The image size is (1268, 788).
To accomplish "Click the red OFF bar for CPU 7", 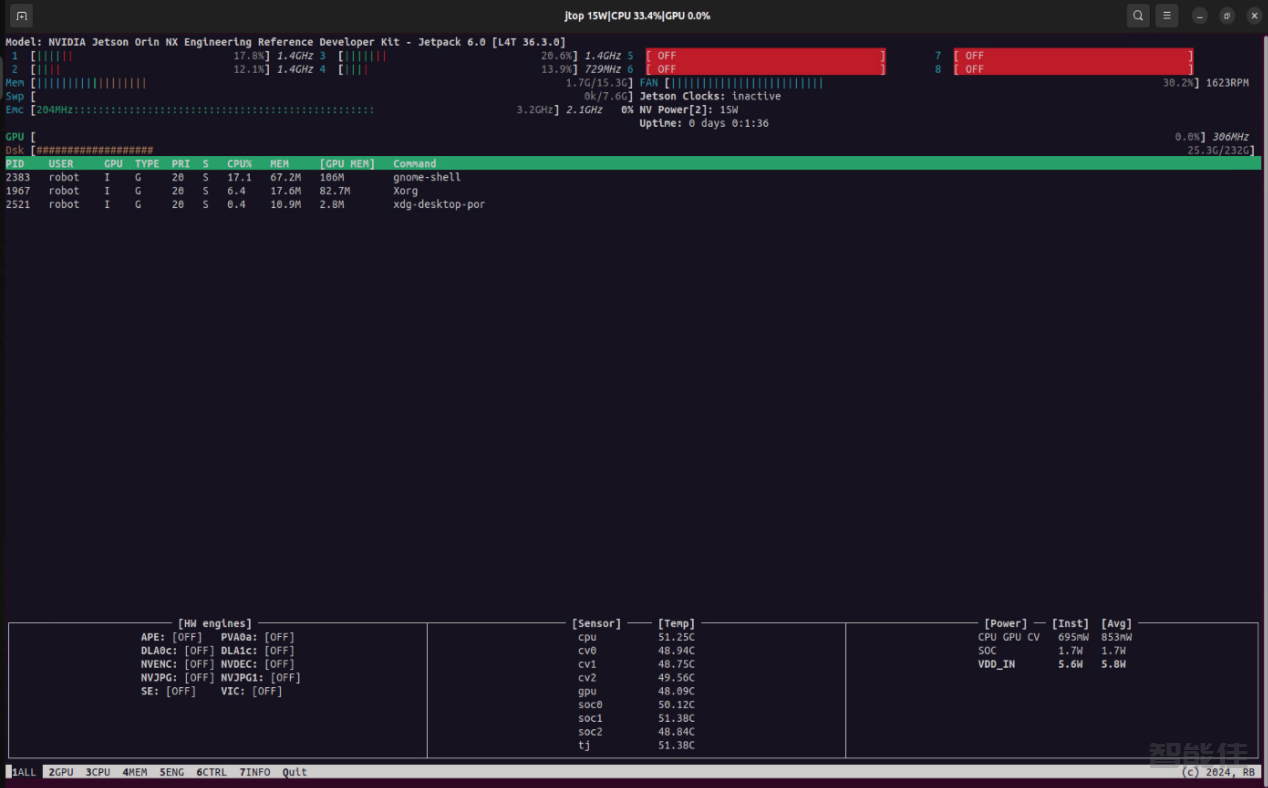I will [1073, 56].
